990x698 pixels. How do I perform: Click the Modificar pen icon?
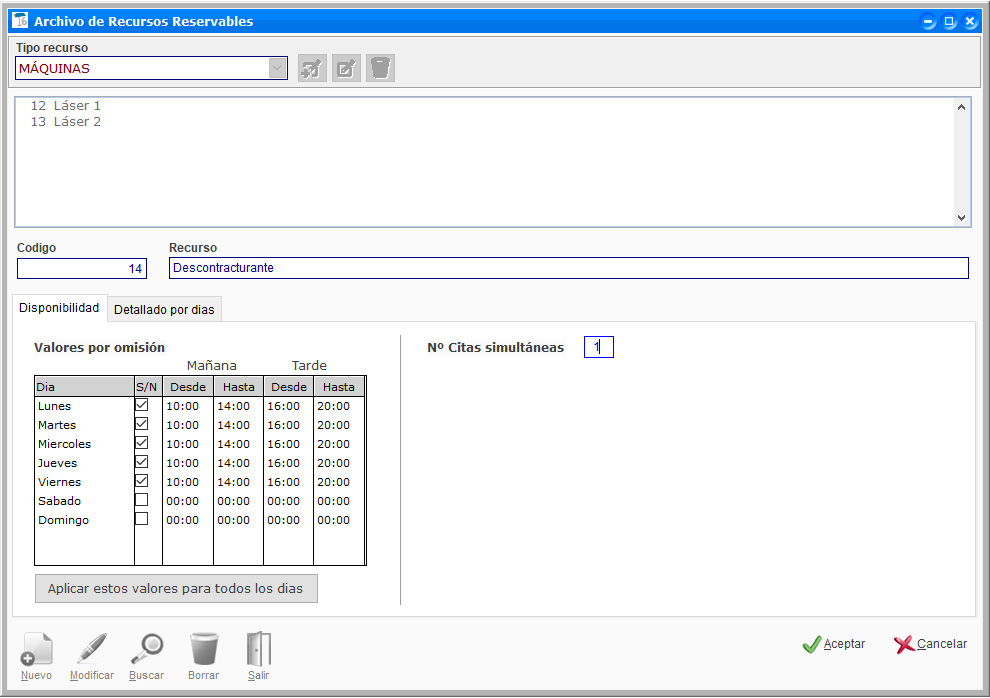coord(92,649)
